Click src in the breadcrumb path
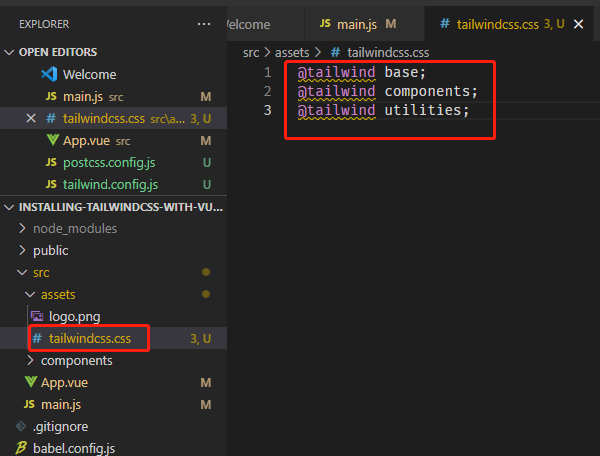Screen dimensions: 600x456 pyautogui.click(x=251, y=52)
